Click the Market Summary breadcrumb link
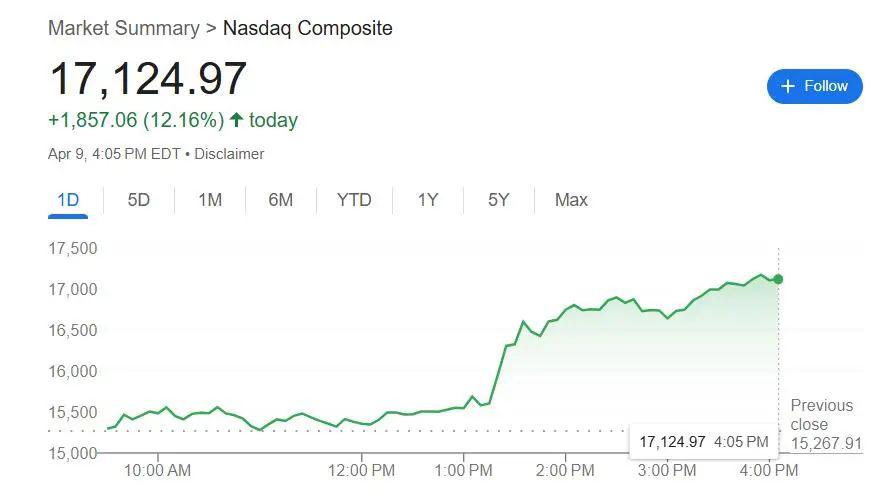888x499 pixels. (124, 28)
